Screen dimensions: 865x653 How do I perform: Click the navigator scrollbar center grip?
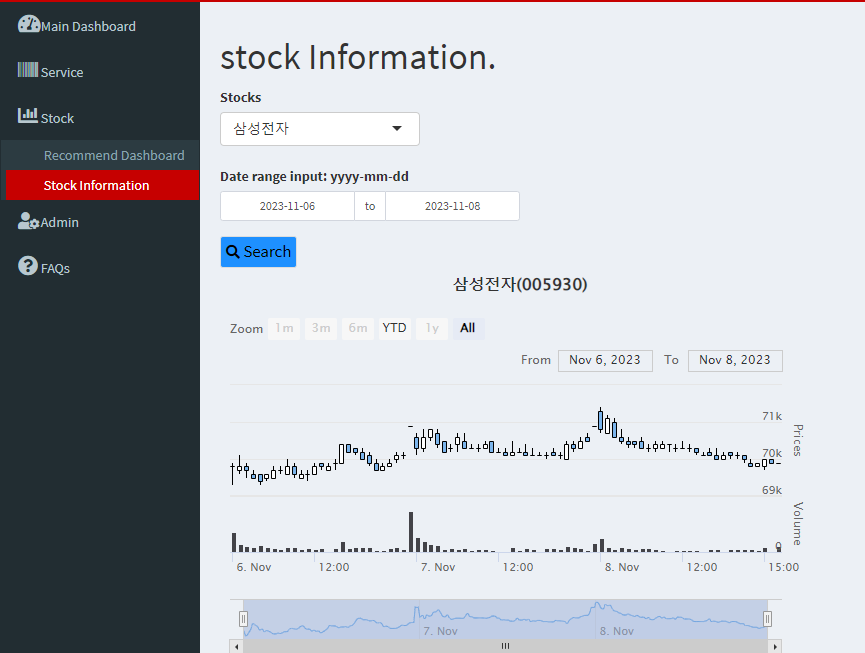505,646
